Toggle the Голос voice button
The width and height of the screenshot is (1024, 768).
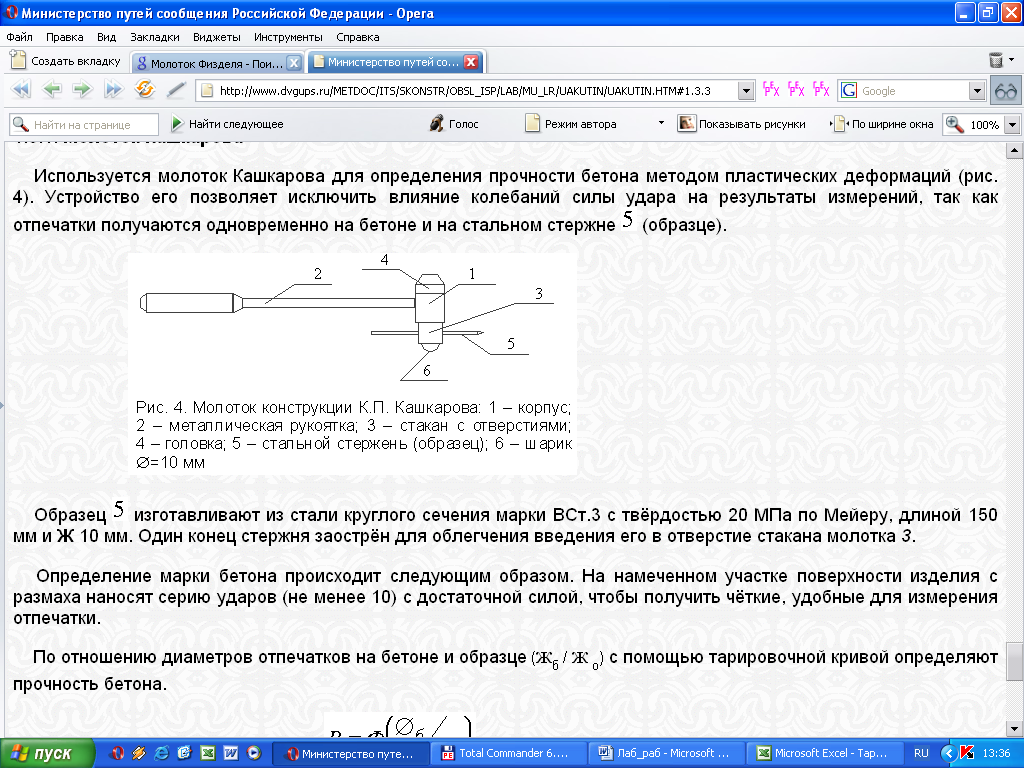click(455, 124)
